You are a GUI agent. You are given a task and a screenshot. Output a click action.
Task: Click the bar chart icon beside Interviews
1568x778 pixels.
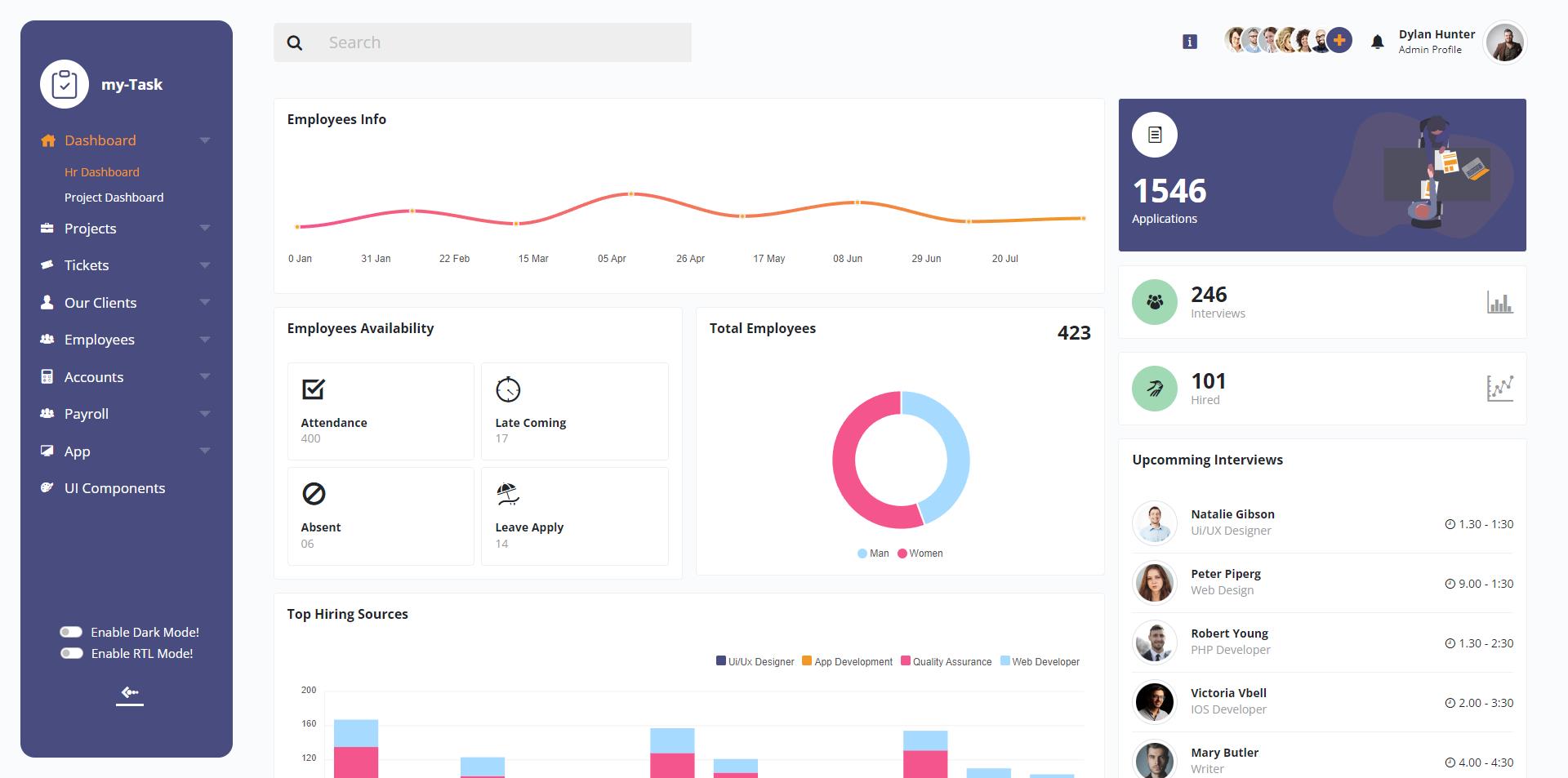click(1500, 303)
